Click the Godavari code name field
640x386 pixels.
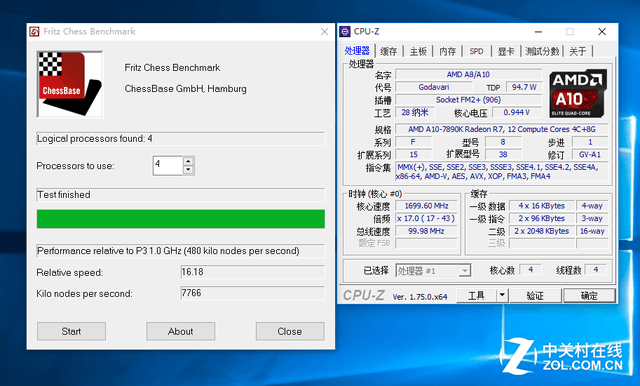point(434,87)
